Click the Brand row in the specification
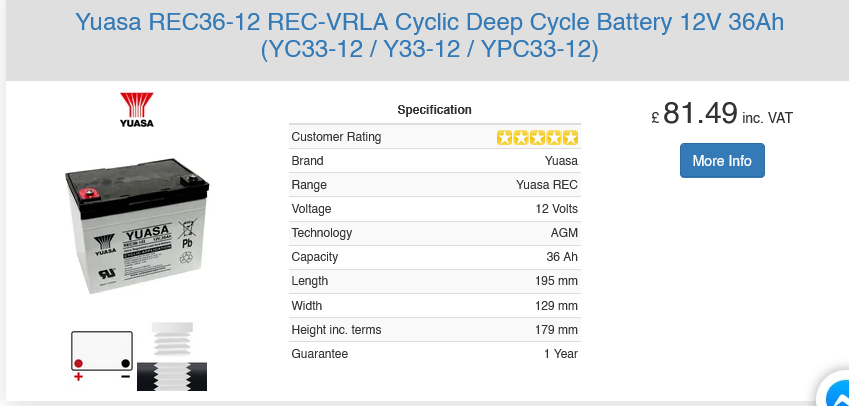Image resolution: width=849 pixels, height=406 pixels. (x=434, y=161)
